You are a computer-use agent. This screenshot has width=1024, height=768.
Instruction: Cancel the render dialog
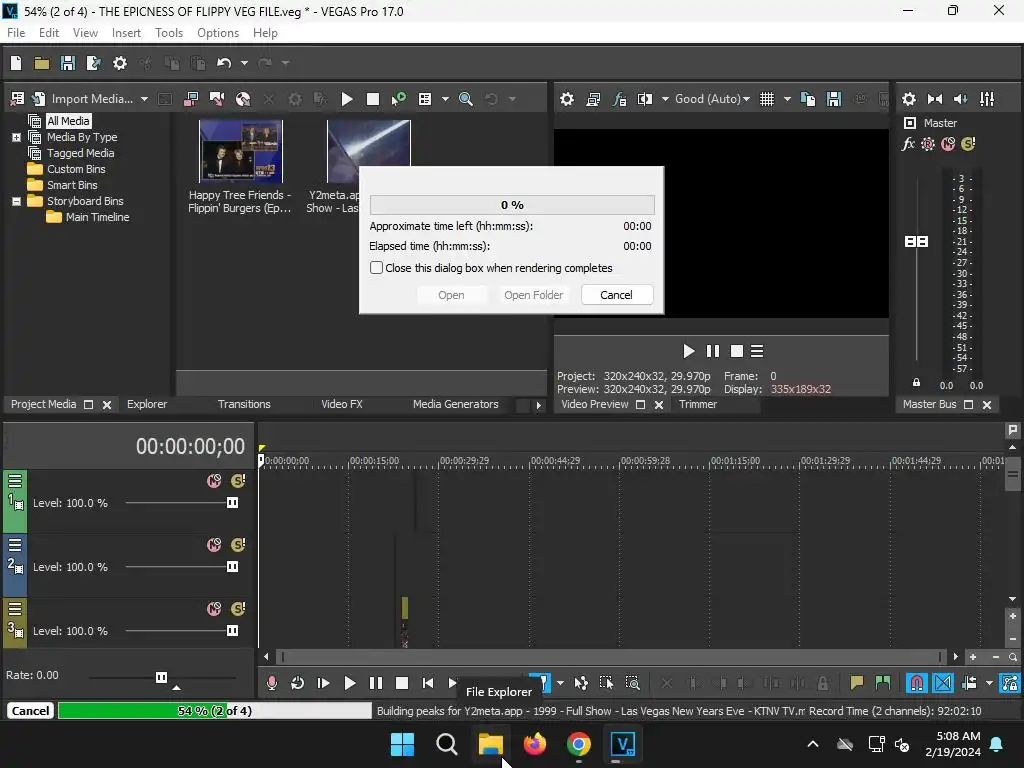point(616,295)
